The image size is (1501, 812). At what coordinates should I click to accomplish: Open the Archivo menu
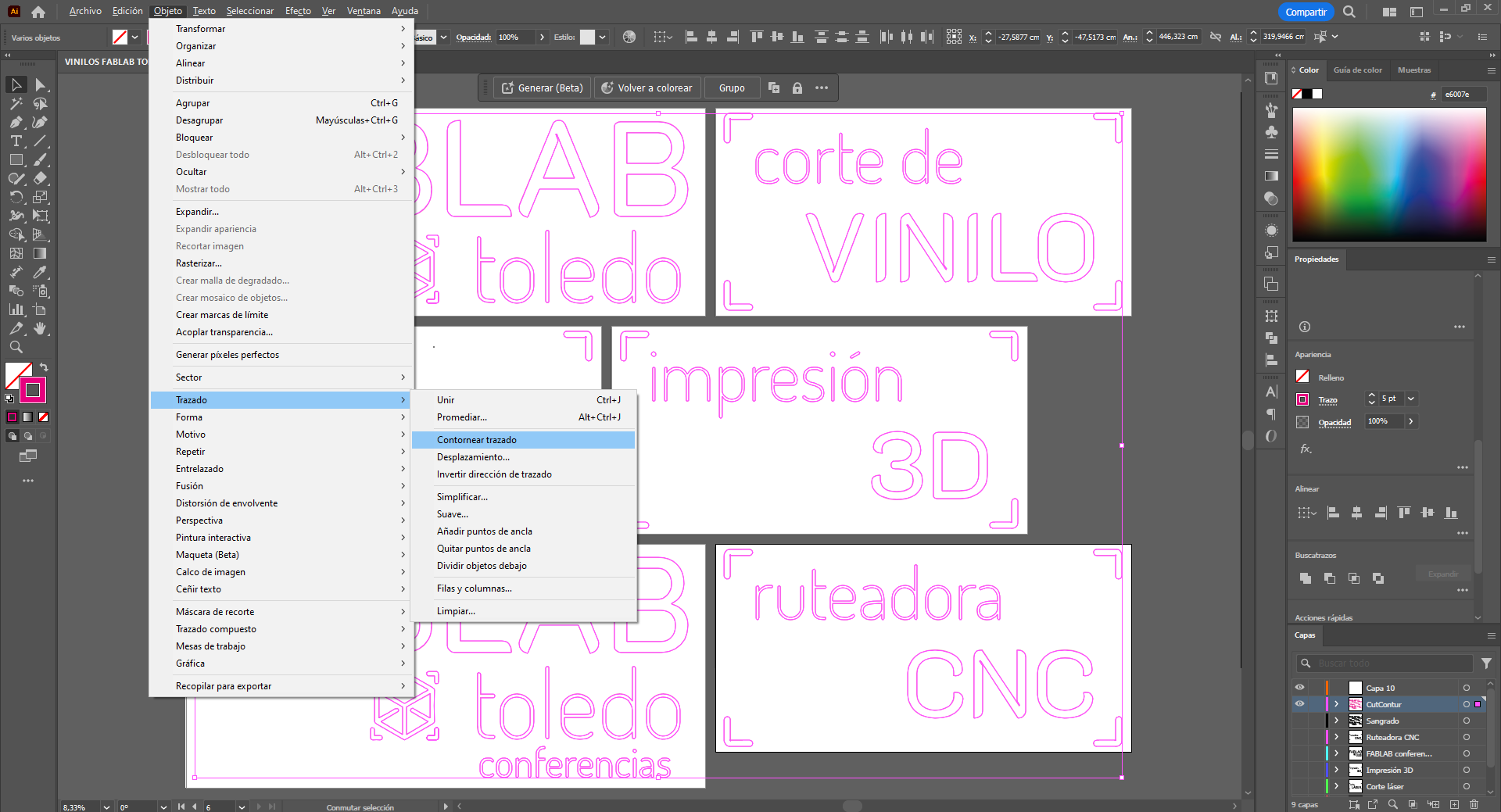click(x=85, y=11)
